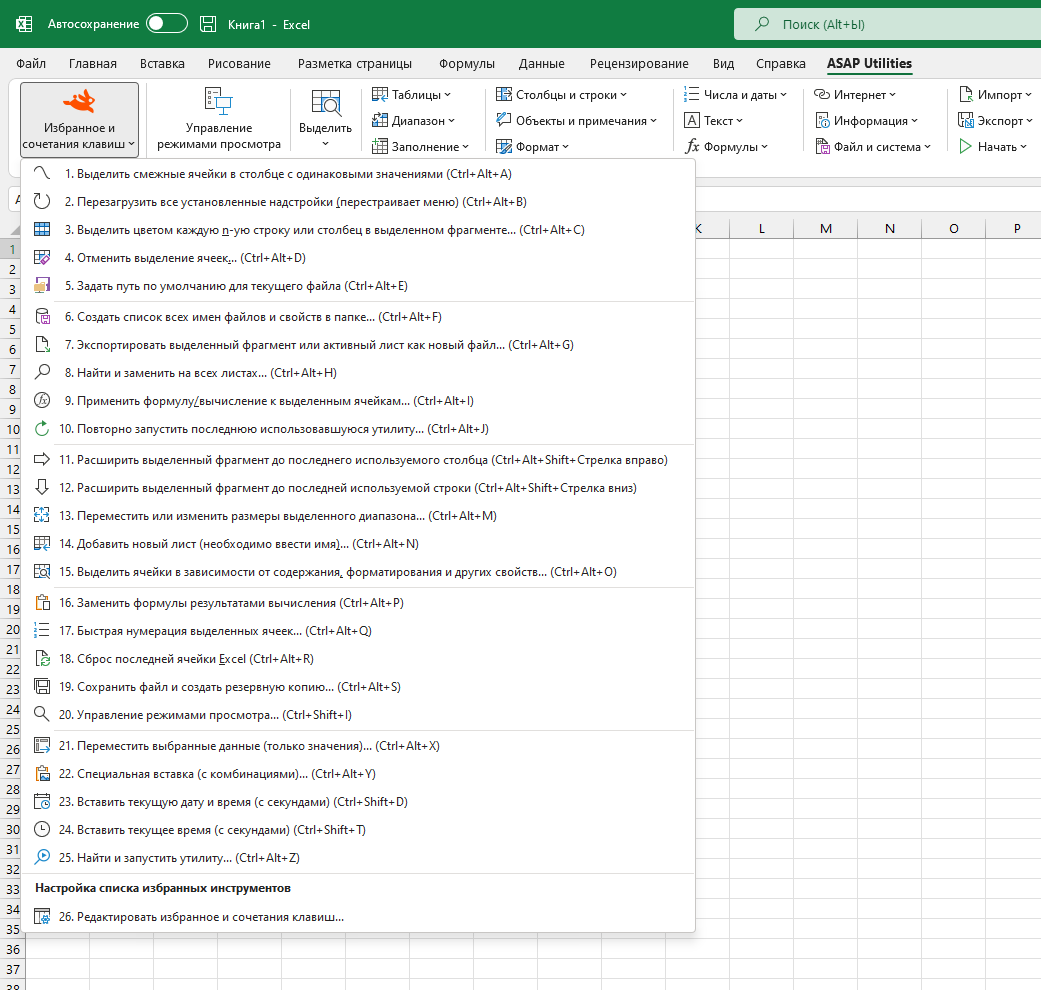Click the magnifier icon of item 20
This screenshot has height=990, width=1041.
tap(42, 714)
